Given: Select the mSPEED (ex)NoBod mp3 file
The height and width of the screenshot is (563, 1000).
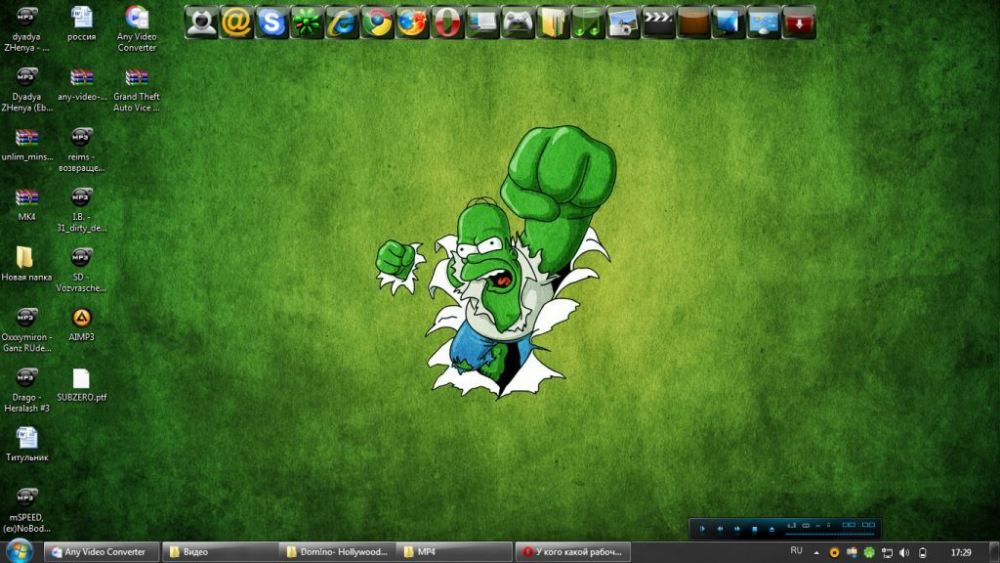Looking at the screenshot, I should (26, 510).
